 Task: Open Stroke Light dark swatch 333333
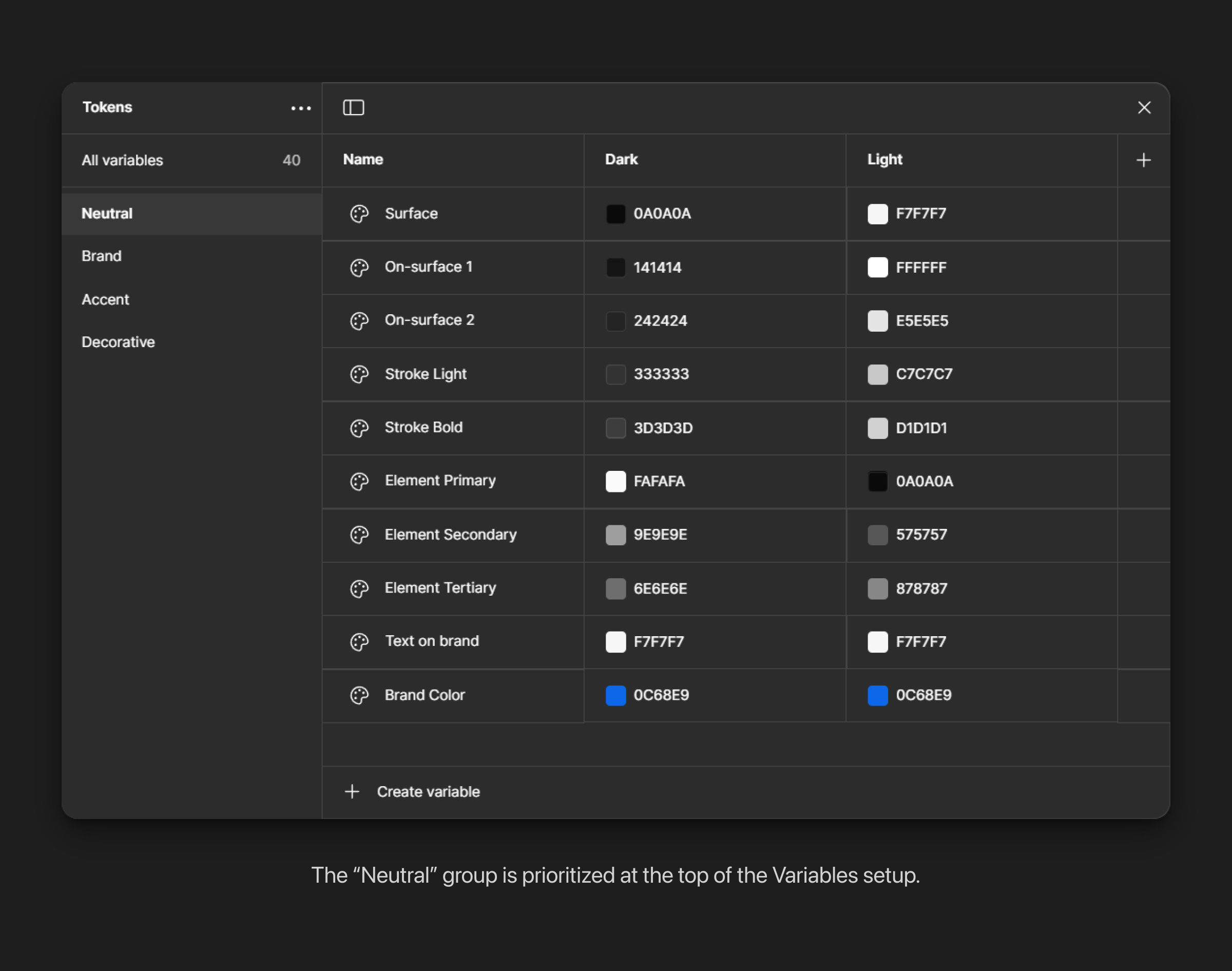(615, 374)
